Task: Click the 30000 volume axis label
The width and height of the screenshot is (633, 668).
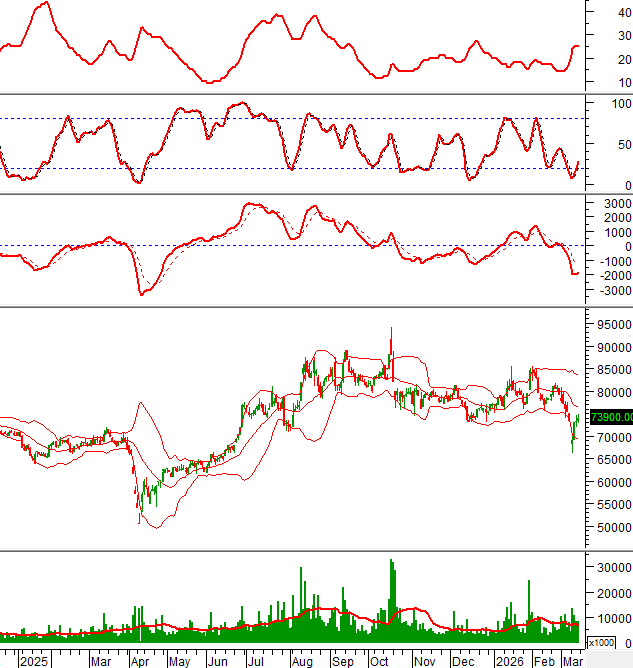Action: tap(610, 566)
